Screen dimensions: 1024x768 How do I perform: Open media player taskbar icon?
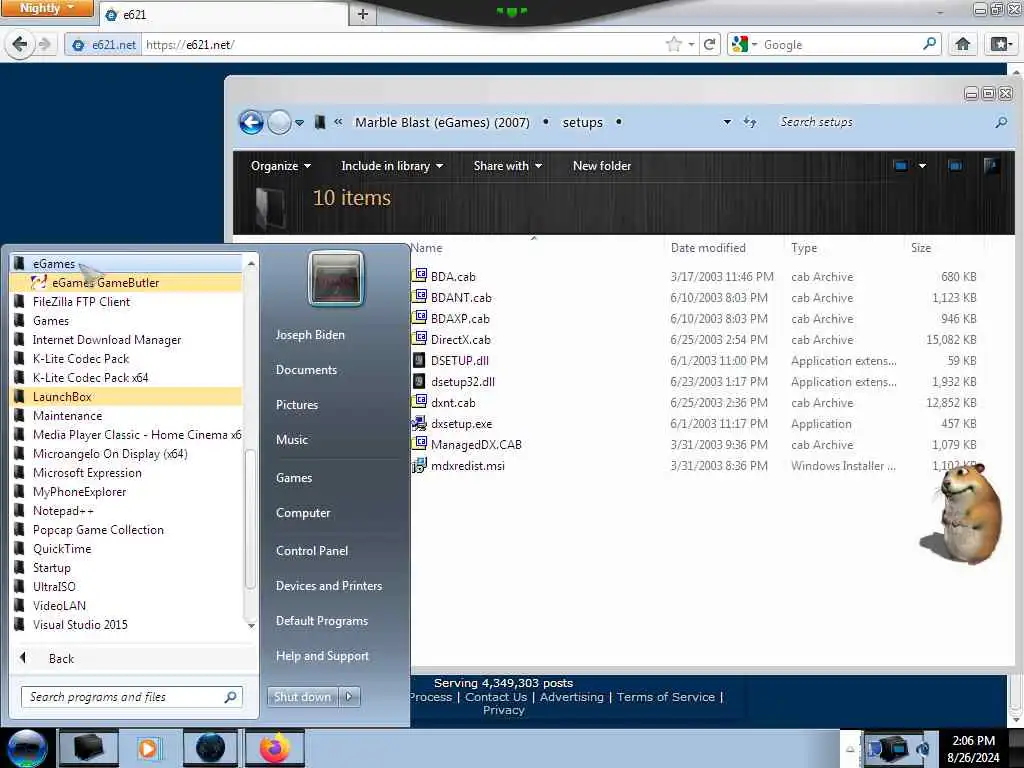click(x=149, y=748)
